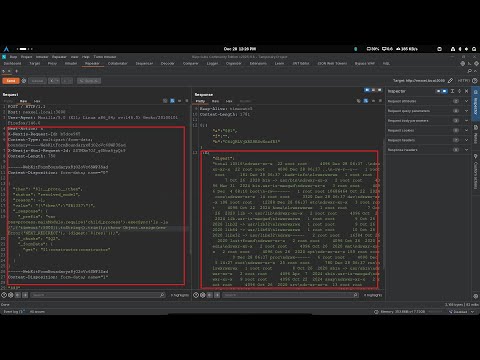This screenshot has width=480, height=360.
Task: Open Request search help icon
Action: point(4,295)
